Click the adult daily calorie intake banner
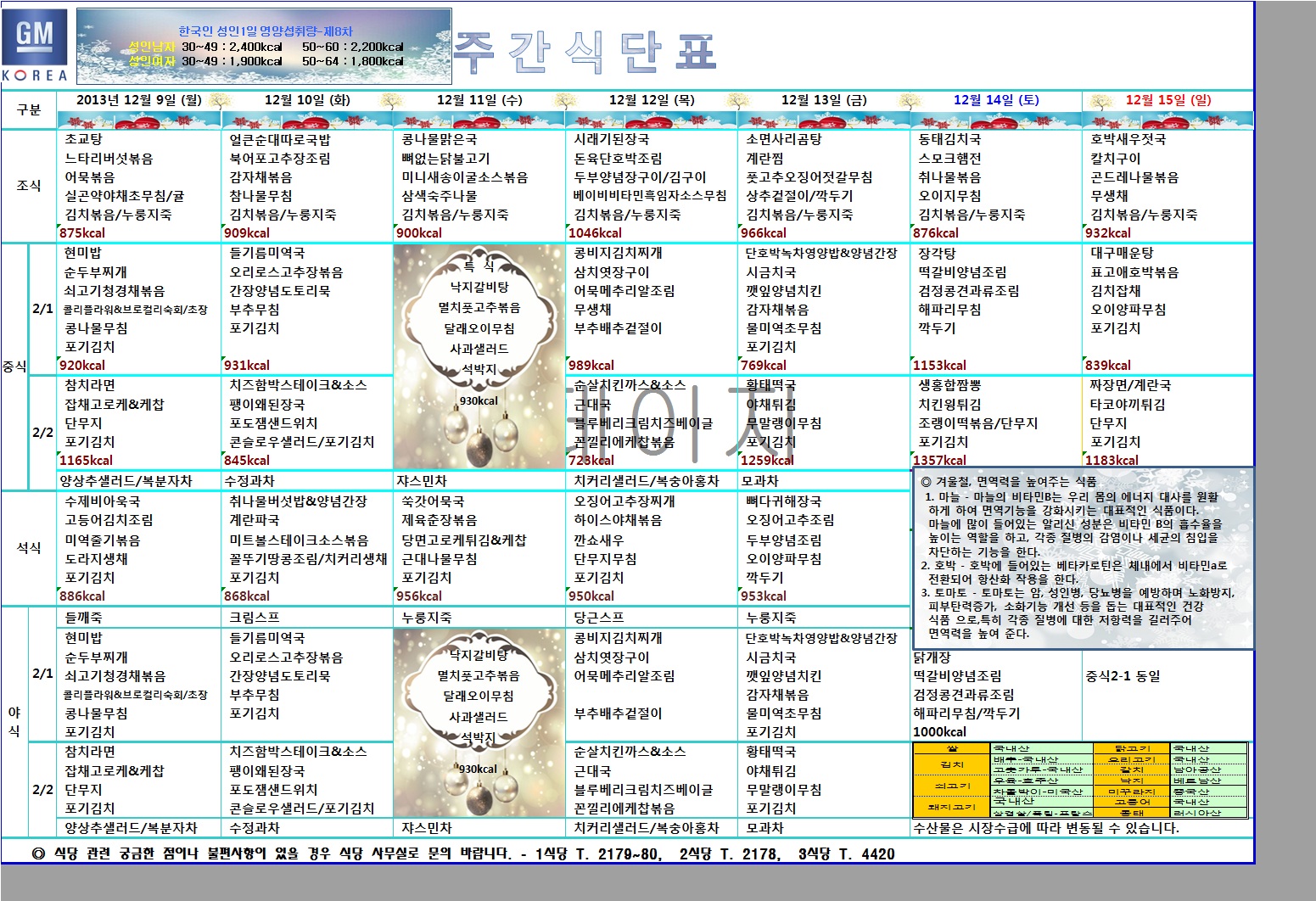1316x901 pixels. (x=264, y=46)
